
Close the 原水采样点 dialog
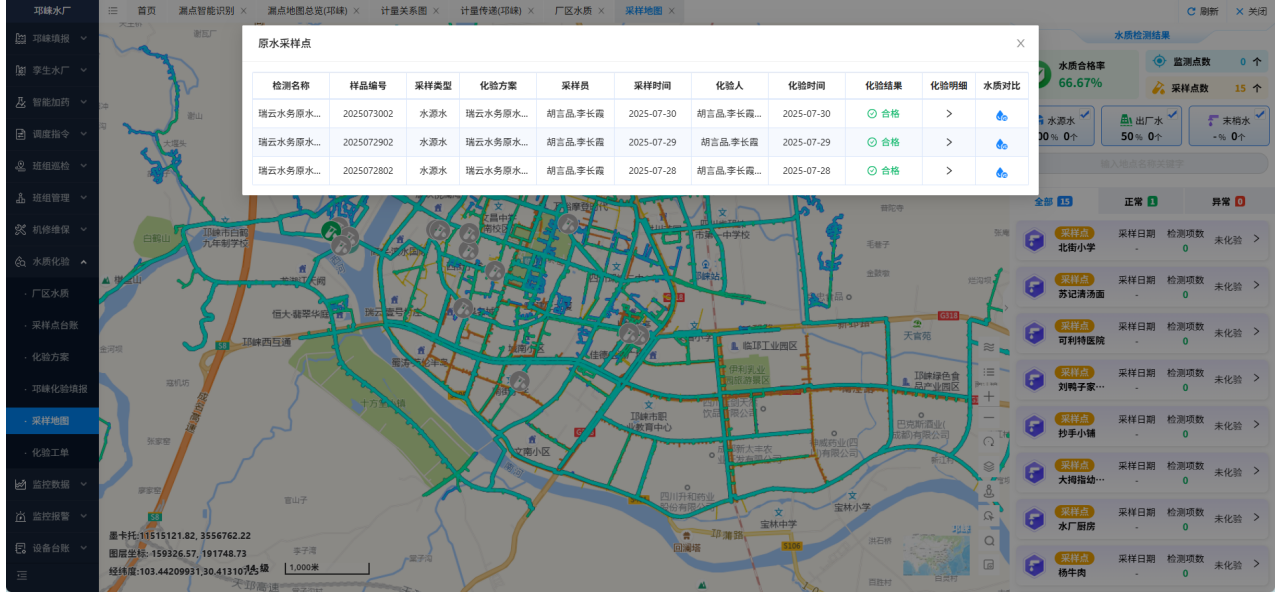point(1020,43)
